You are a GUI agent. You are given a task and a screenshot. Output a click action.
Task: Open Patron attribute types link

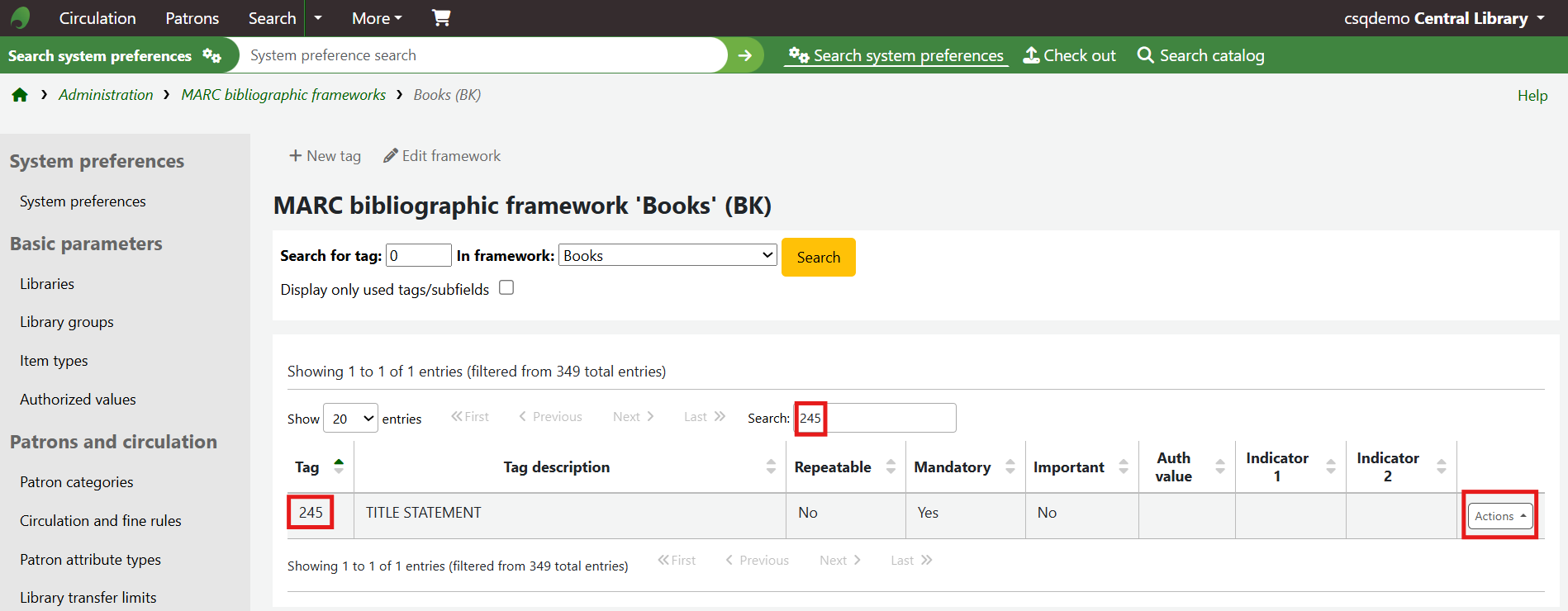pos(91,560)
